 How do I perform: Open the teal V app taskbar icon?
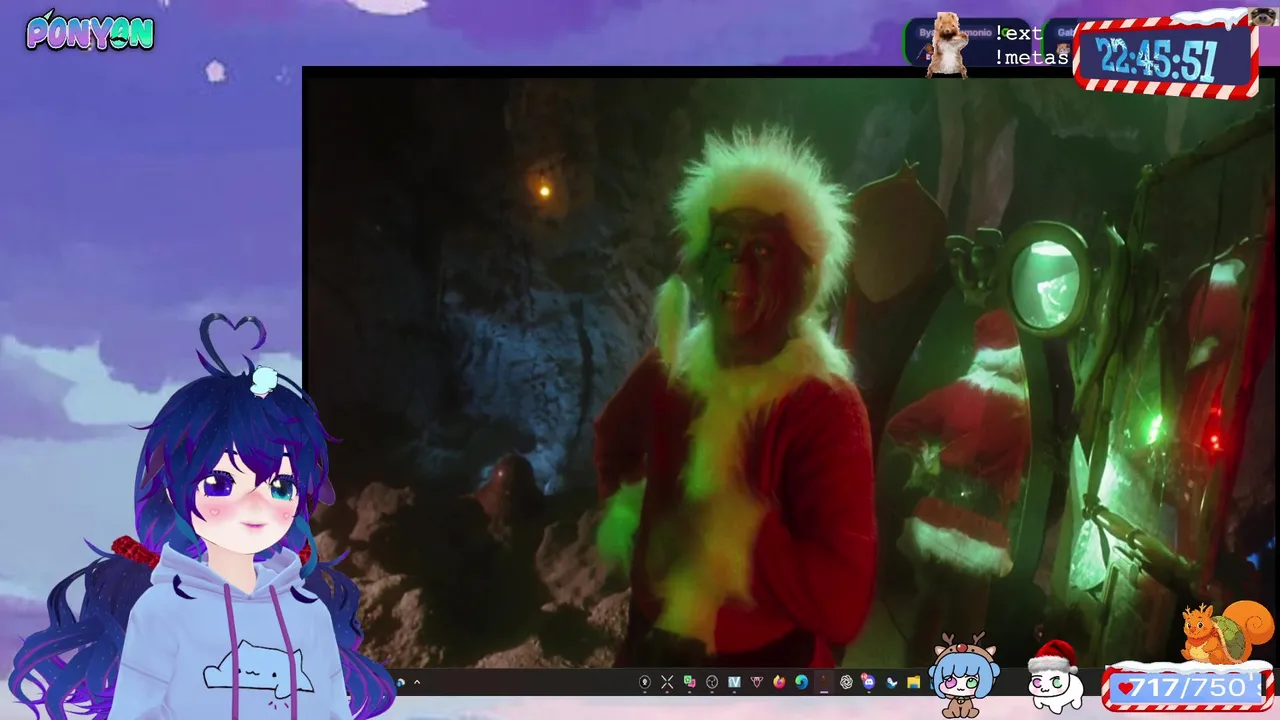tap(734, 682)
